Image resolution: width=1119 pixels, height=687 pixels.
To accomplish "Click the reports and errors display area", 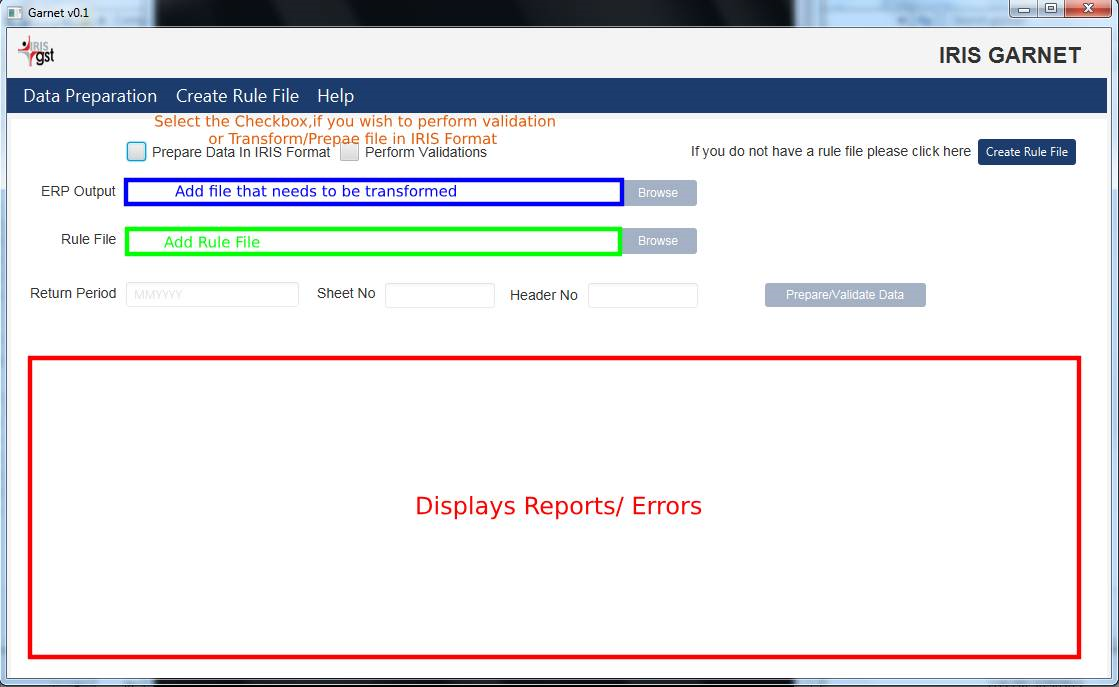I will point(555,507).
